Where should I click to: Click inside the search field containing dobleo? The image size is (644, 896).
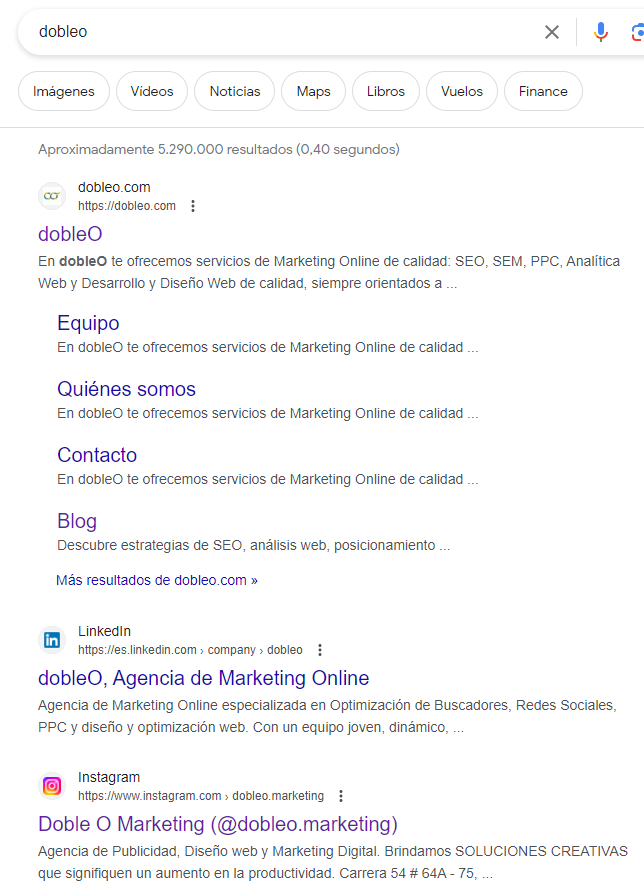(x=280, y=32)
